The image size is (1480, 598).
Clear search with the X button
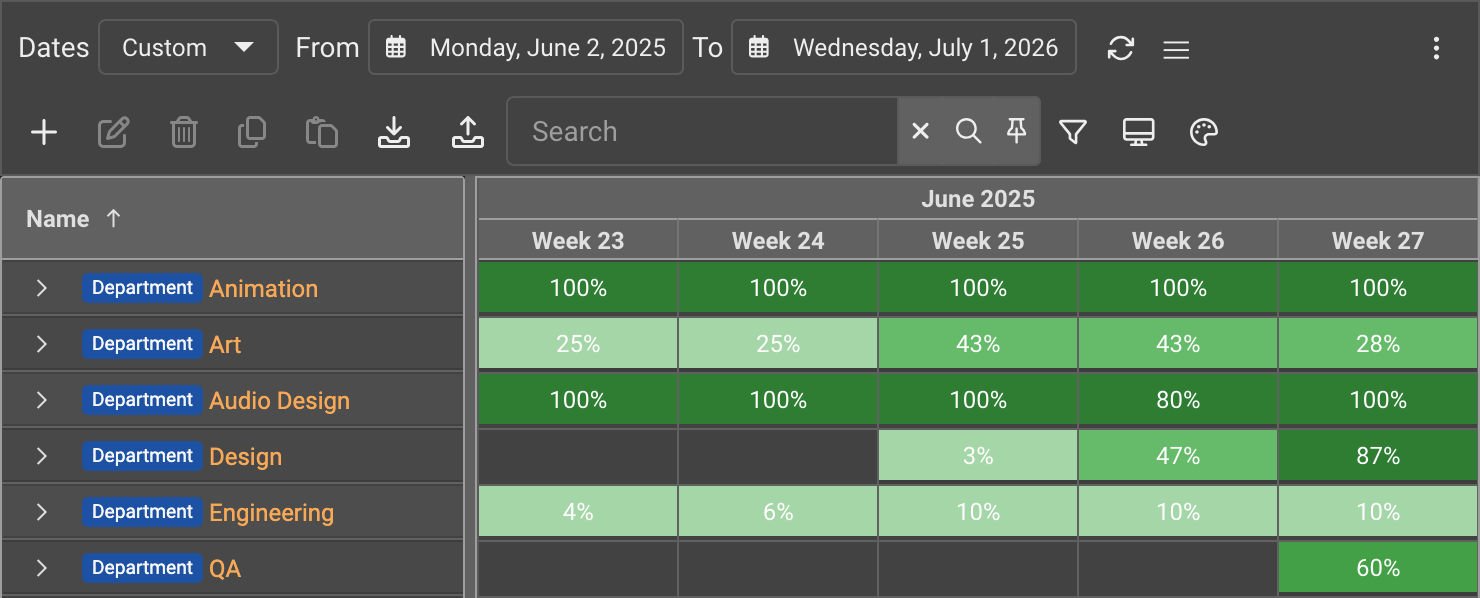[x=921, y=131]
